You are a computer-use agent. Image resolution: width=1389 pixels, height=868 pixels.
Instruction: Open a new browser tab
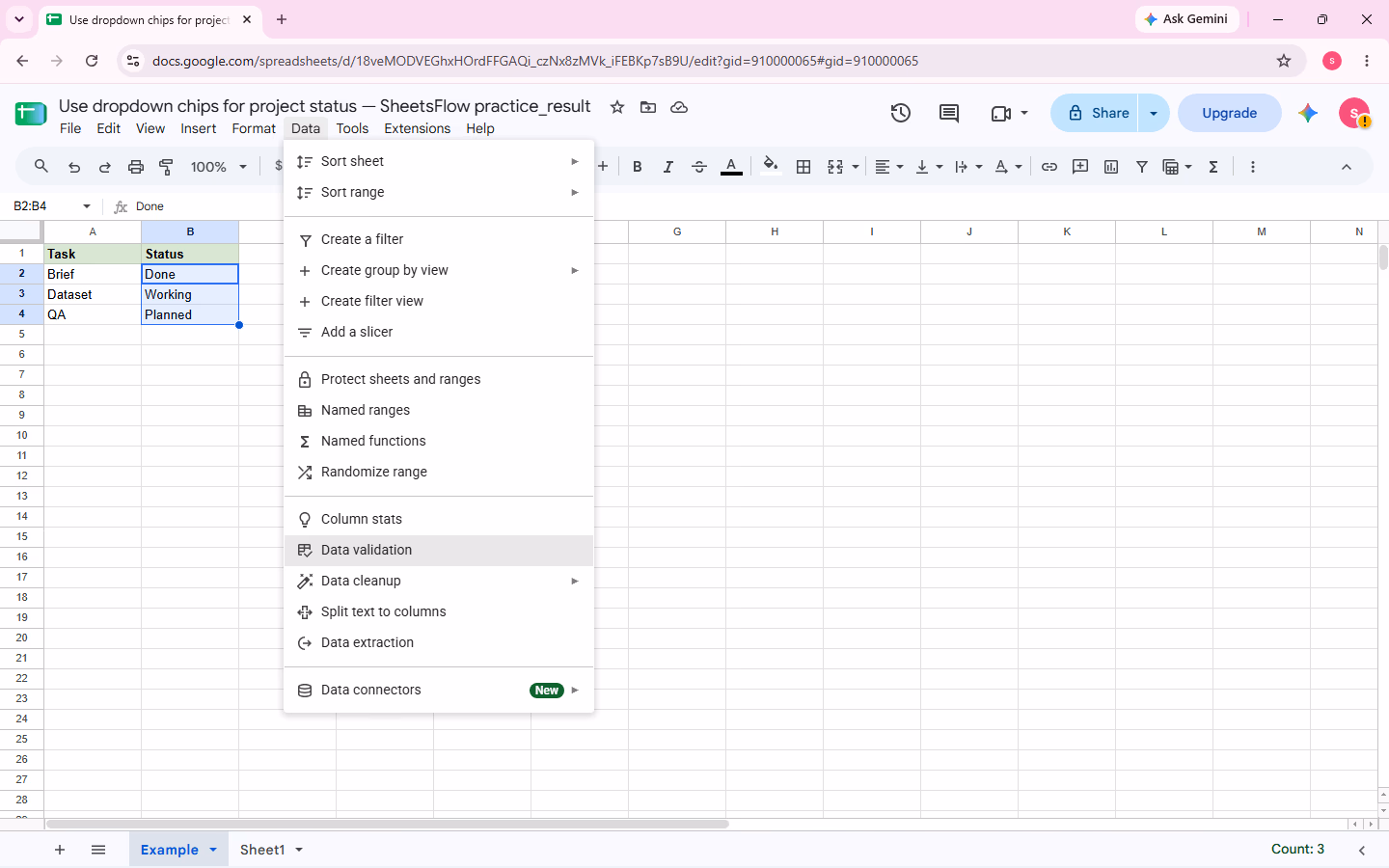click(282, 19)
